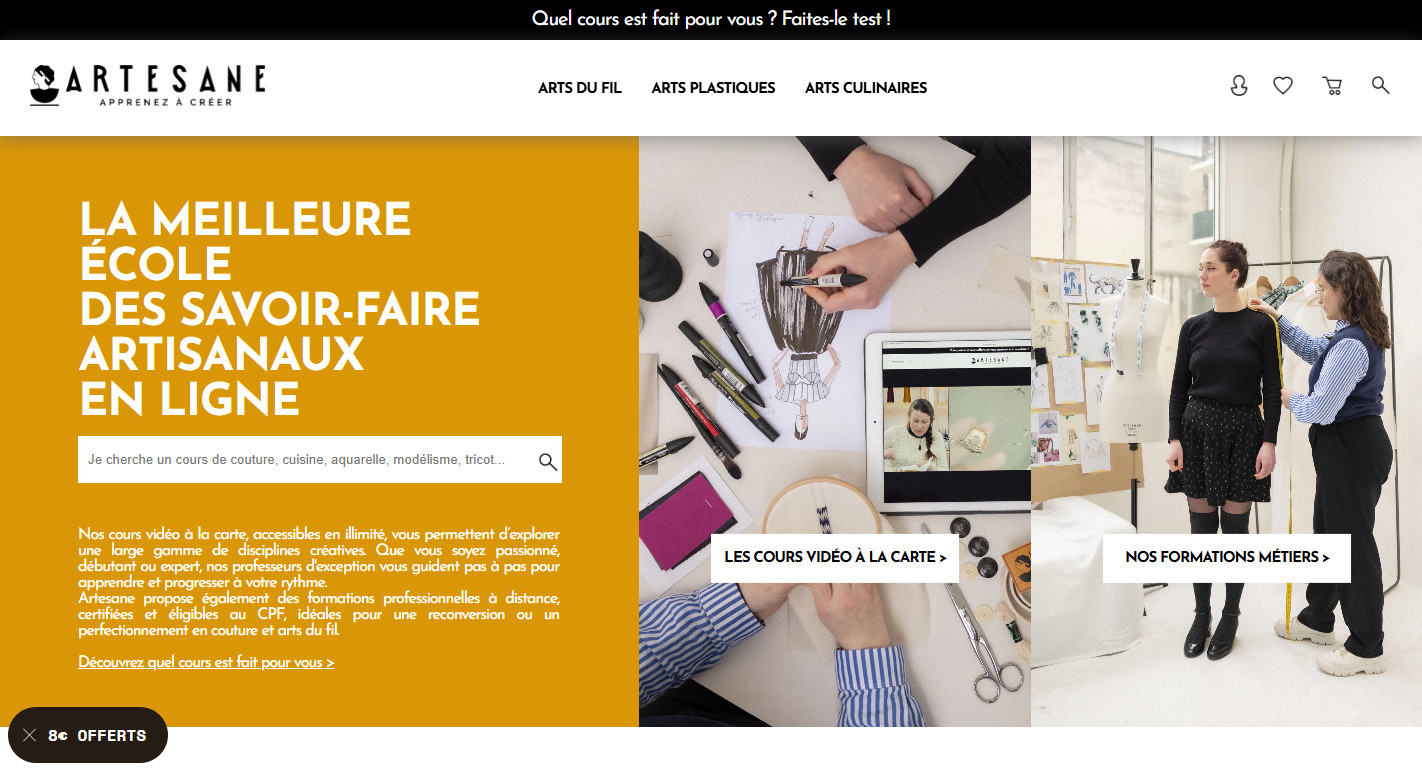Select the hero headline La meilleure école
This screenshot has width=1422, height=773.
tap(280, 309)
